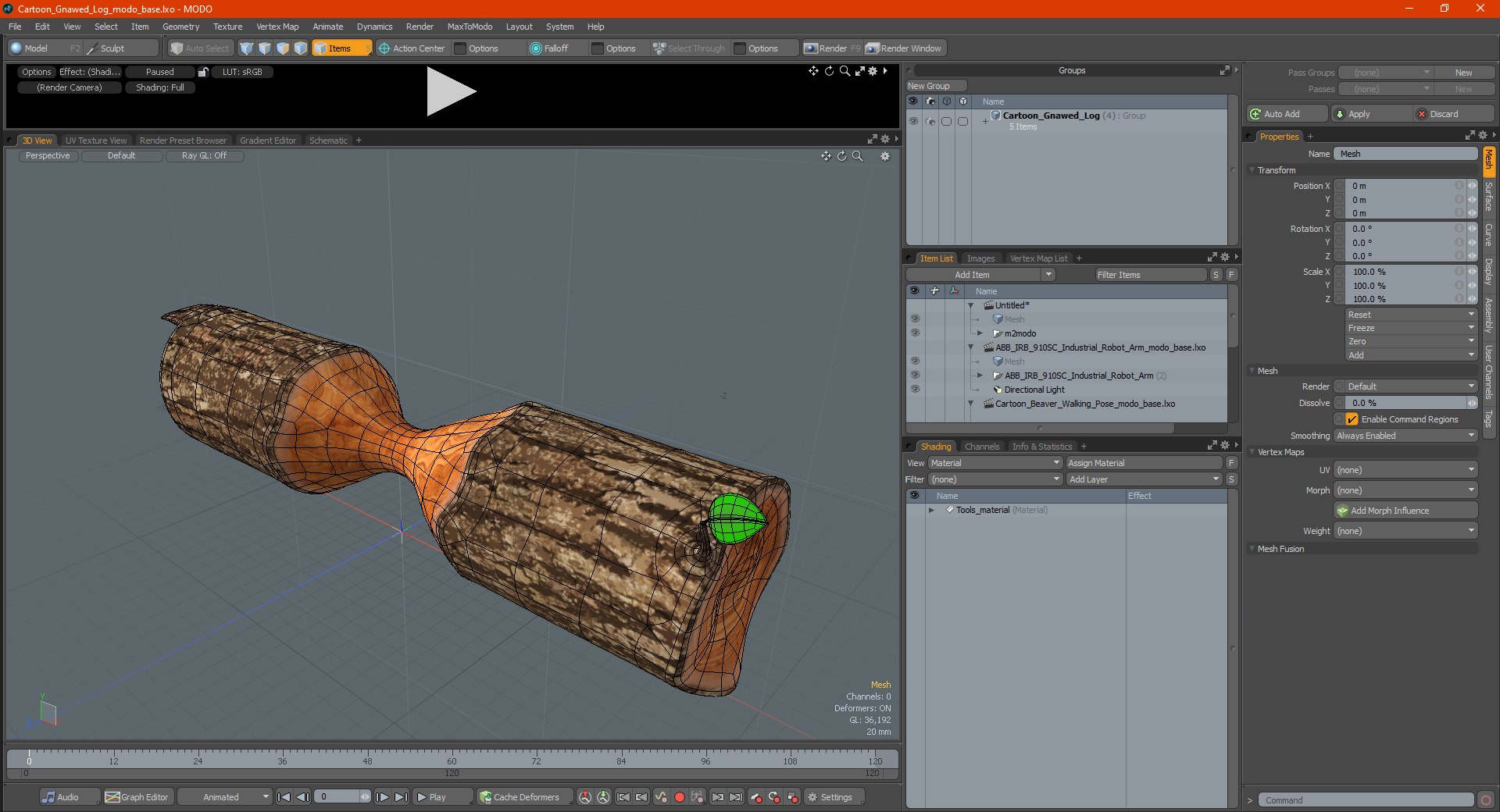Open Add Item dropdown

point(981,275)
